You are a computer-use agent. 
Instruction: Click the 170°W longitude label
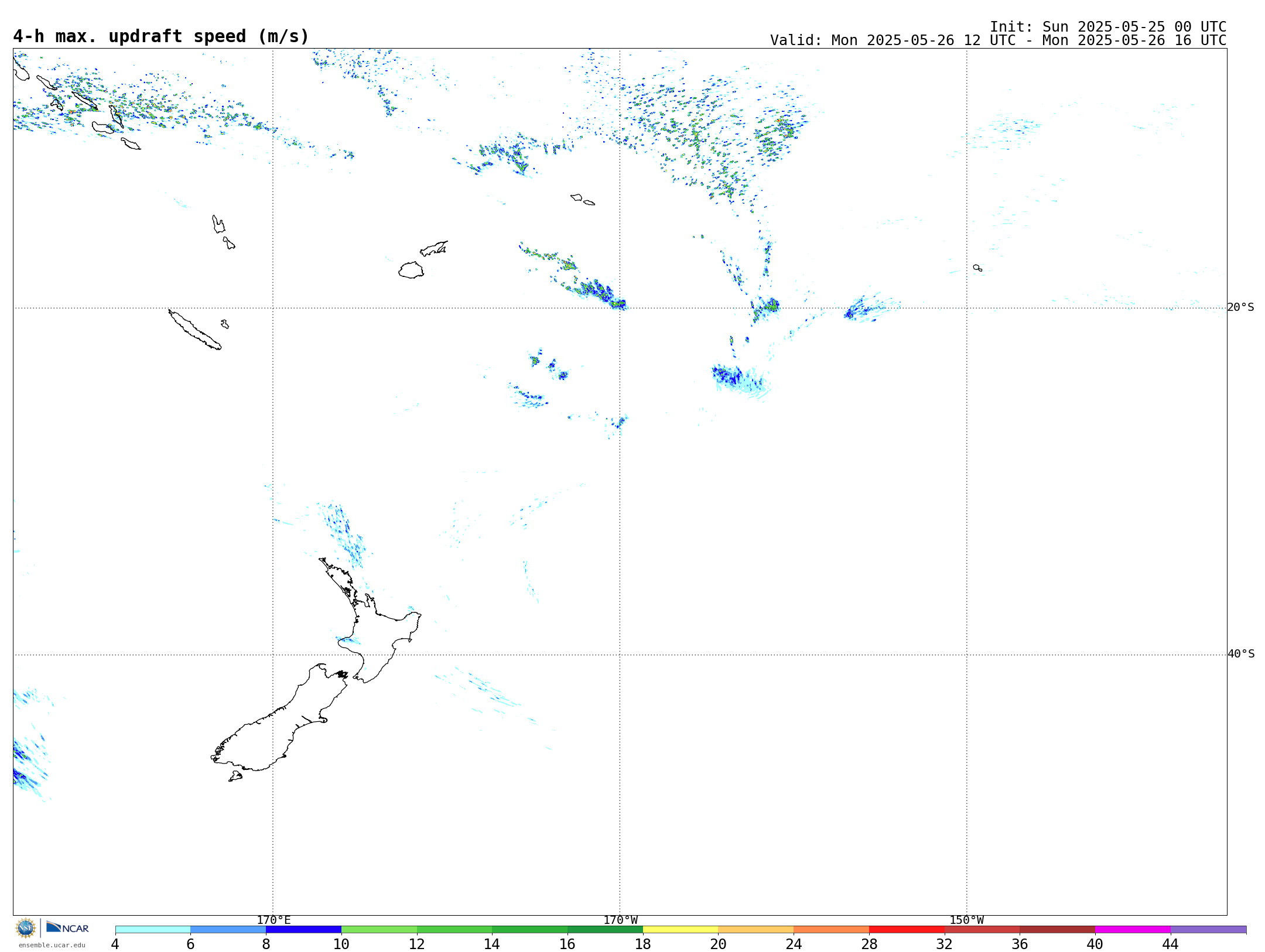[x=620, y=920]
